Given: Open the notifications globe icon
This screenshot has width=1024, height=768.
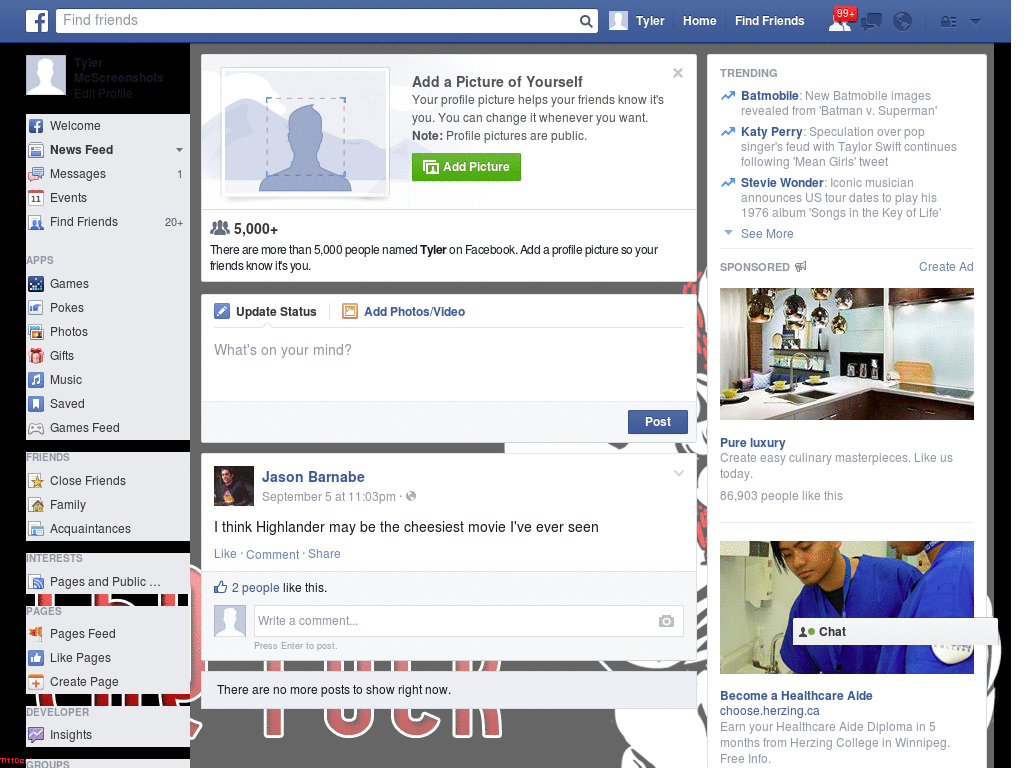Looking at the screenshot, I should (x=903, y=22).
